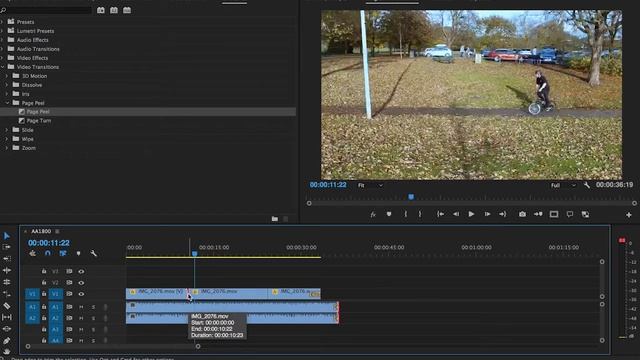
Task: Solo audio track A1
Action: coord(93,307)
